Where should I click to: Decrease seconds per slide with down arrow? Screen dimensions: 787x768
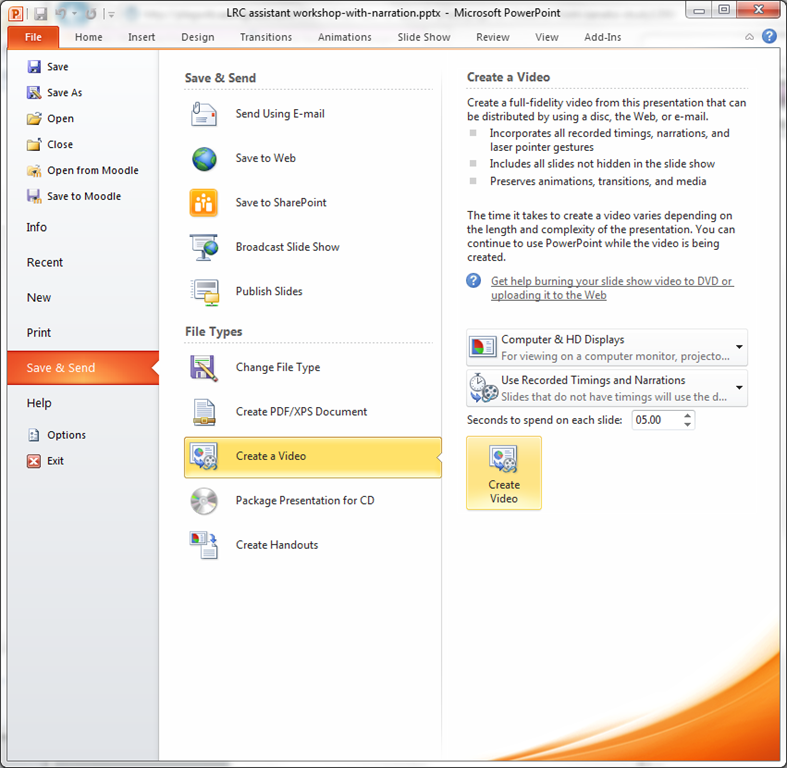click(687, 425)
